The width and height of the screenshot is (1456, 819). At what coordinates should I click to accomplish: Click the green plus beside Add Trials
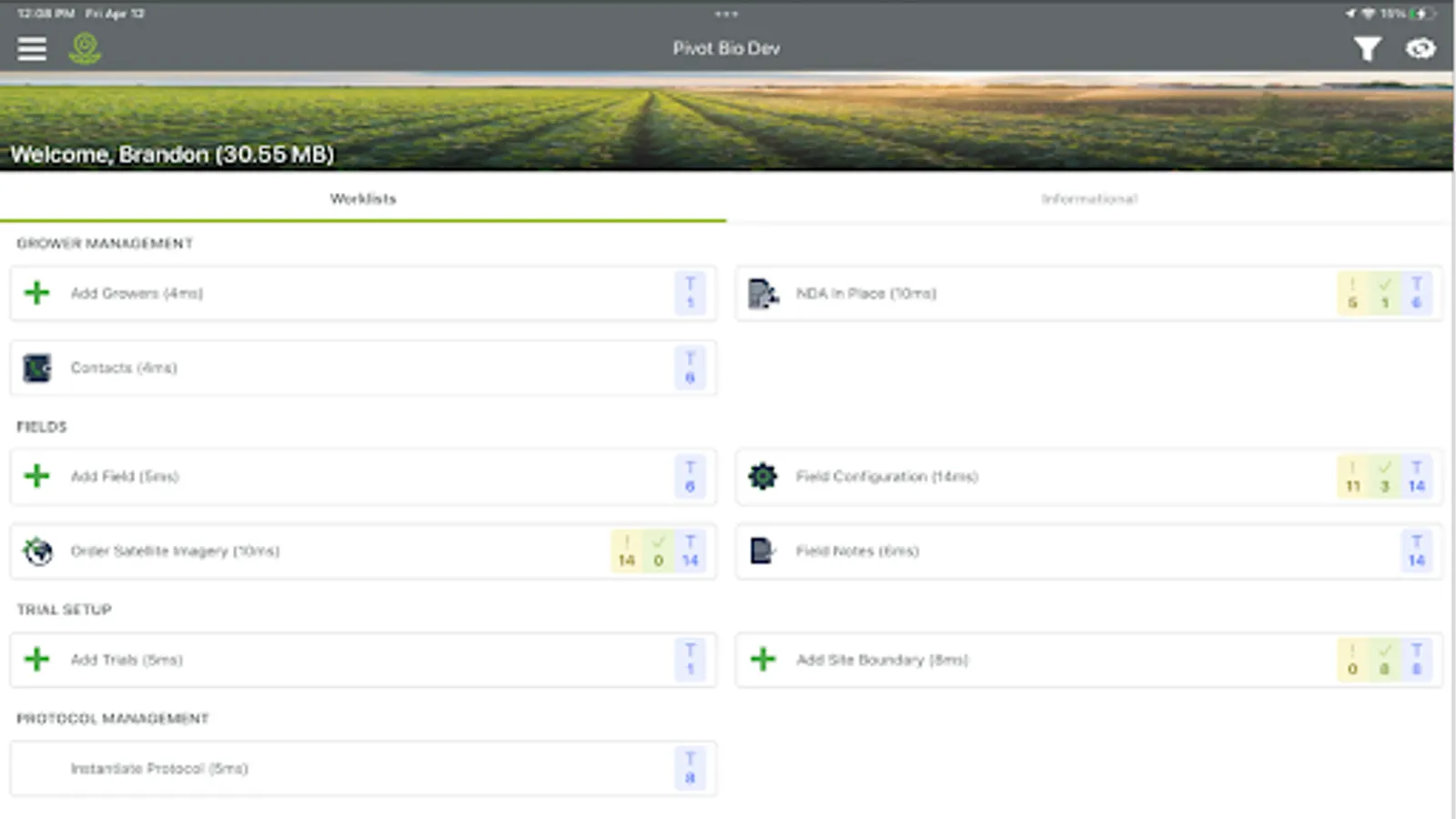click(35, 659)
